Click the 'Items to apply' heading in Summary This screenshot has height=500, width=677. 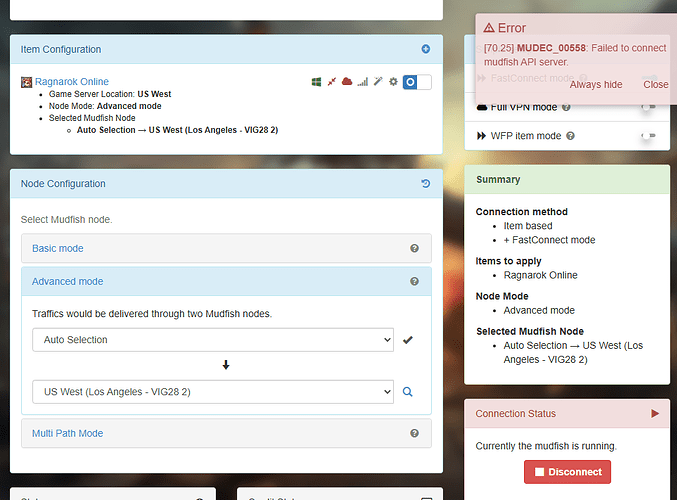pyautogui.click(x=508, y=261)
